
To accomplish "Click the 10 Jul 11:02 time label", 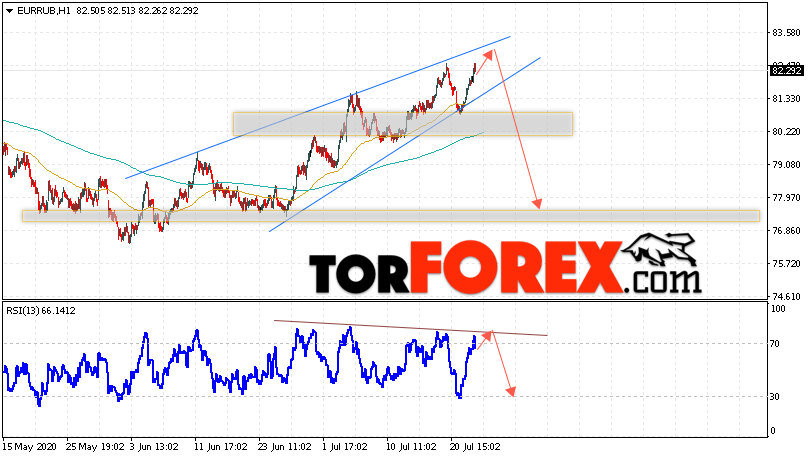I will [x=412, y=447].
